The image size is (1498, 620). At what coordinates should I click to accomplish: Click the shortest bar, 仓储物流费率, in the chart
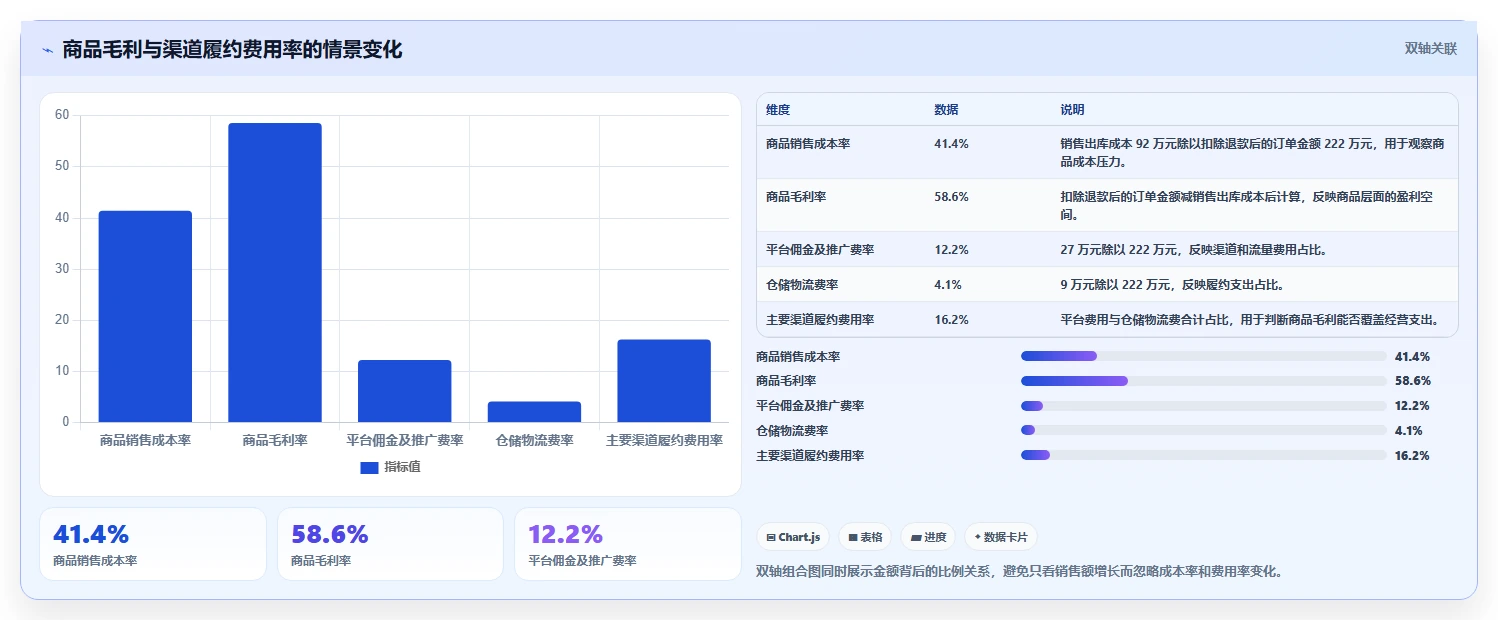point(534,412)
